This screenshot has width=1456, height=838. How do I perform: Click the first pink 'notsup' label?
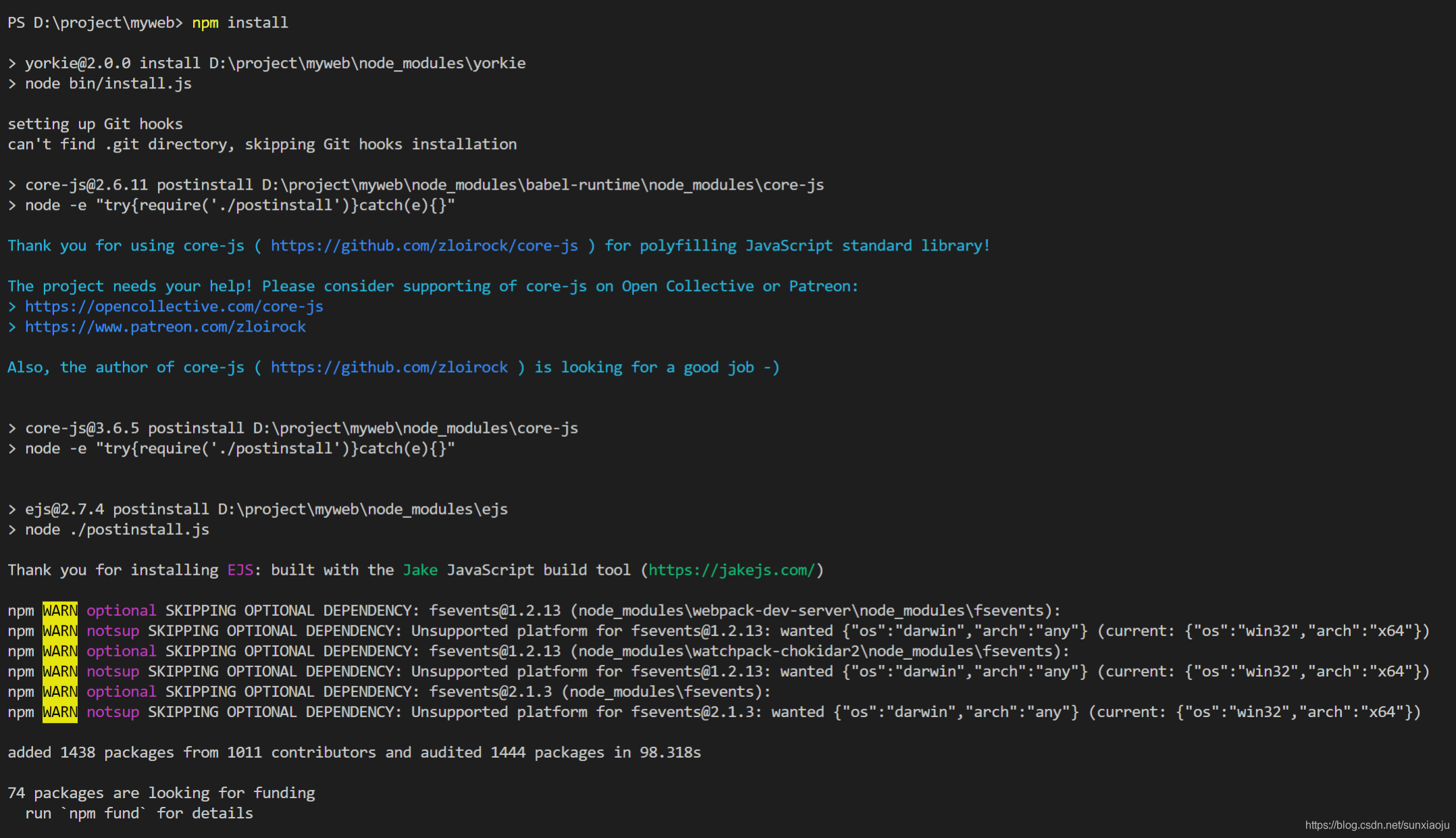tap(113, 631)
